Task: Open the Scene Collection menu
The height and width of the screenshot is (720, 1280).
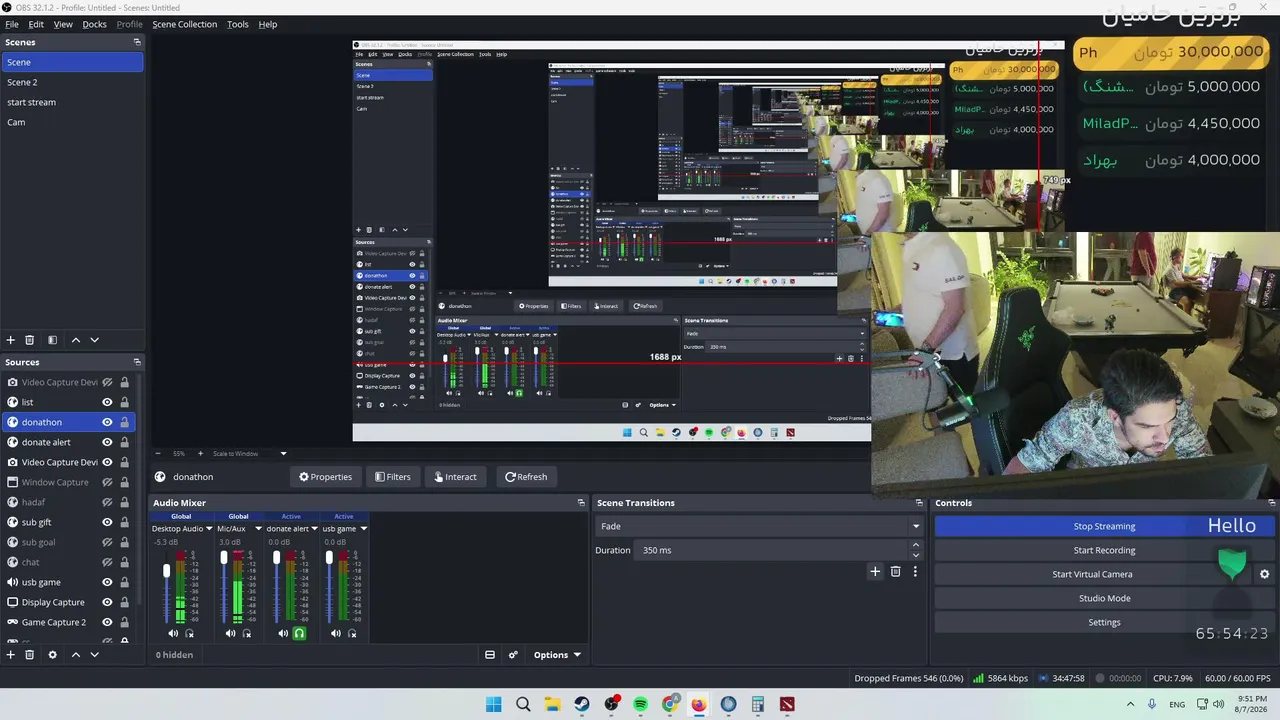Action: [x=184, y=24]
